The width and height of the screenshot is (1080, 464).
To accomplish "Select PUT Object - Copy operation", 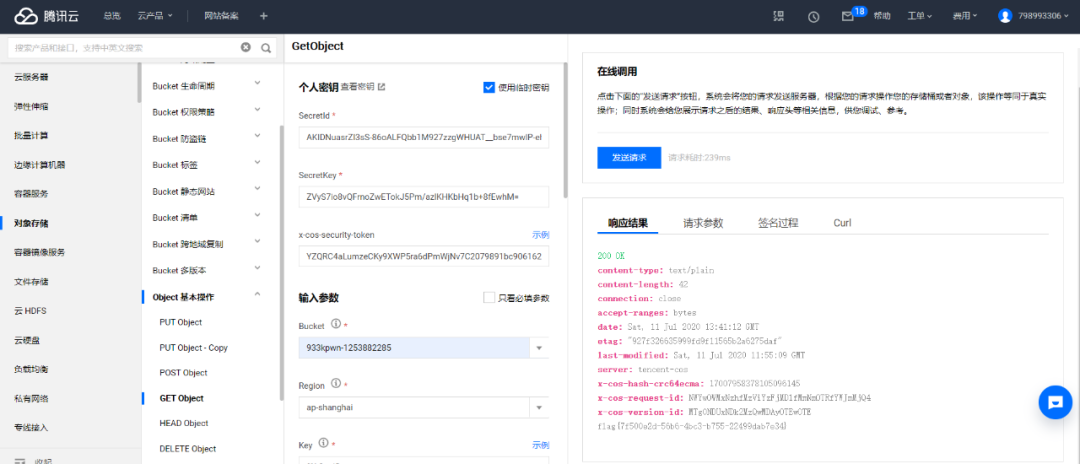I will point(193,348).
